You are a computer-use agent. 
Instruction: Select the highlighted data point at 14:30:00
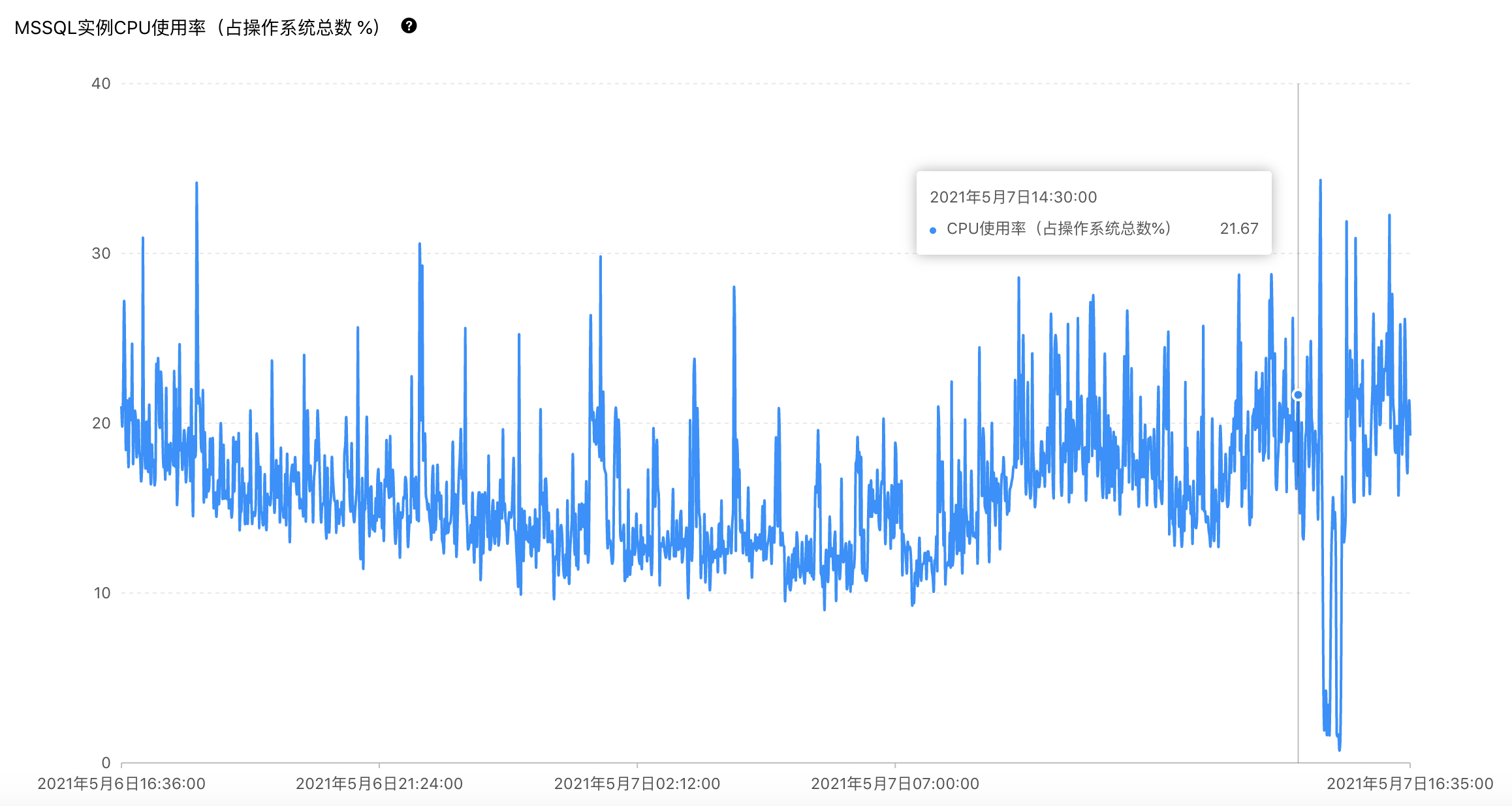click(1298, 395)
